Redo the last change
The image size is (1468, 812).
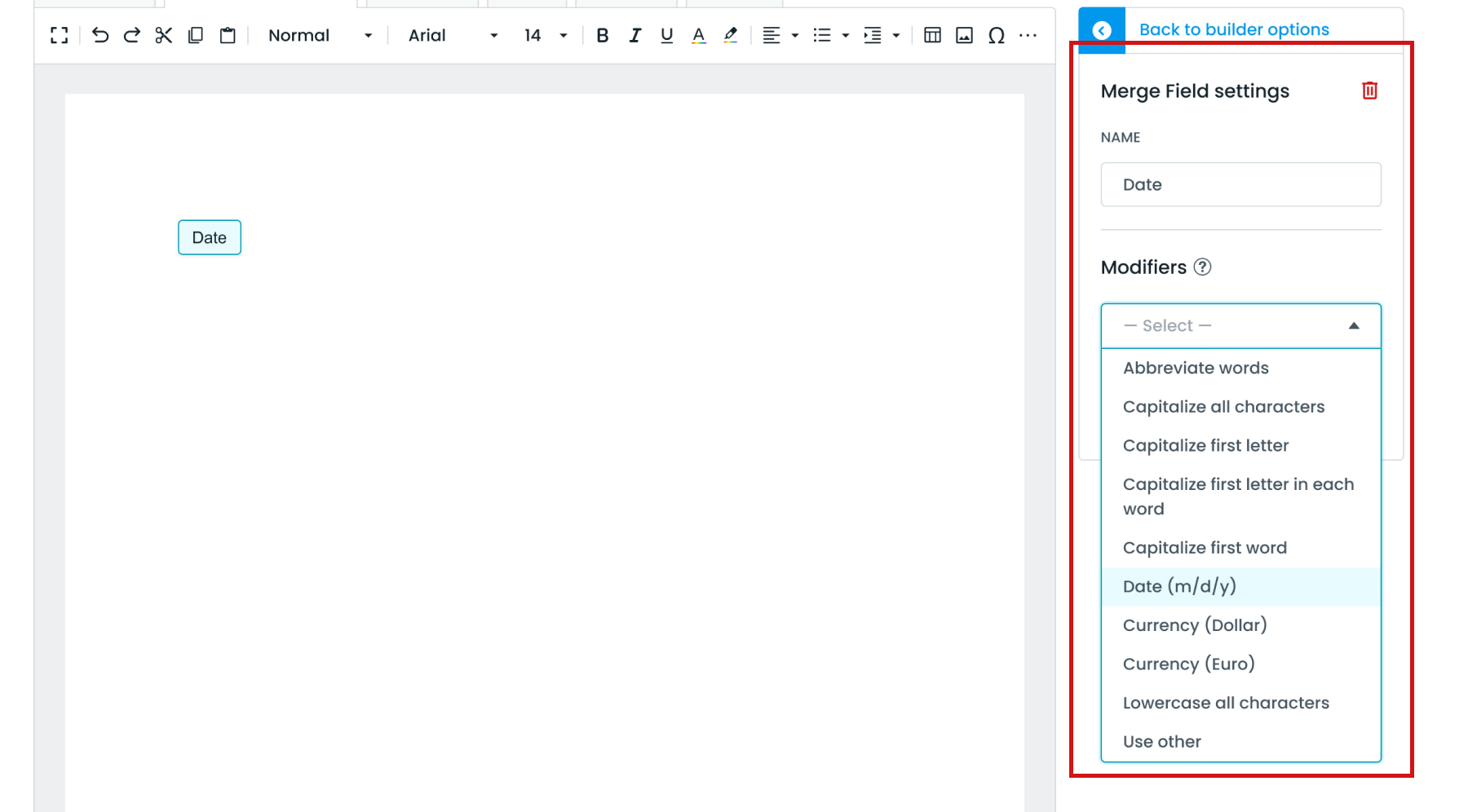click(130, 35)
